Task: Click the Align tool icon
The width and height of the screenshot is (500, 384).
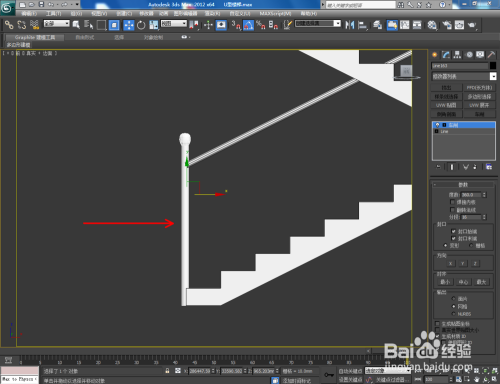Action: [x=362, y=25]
